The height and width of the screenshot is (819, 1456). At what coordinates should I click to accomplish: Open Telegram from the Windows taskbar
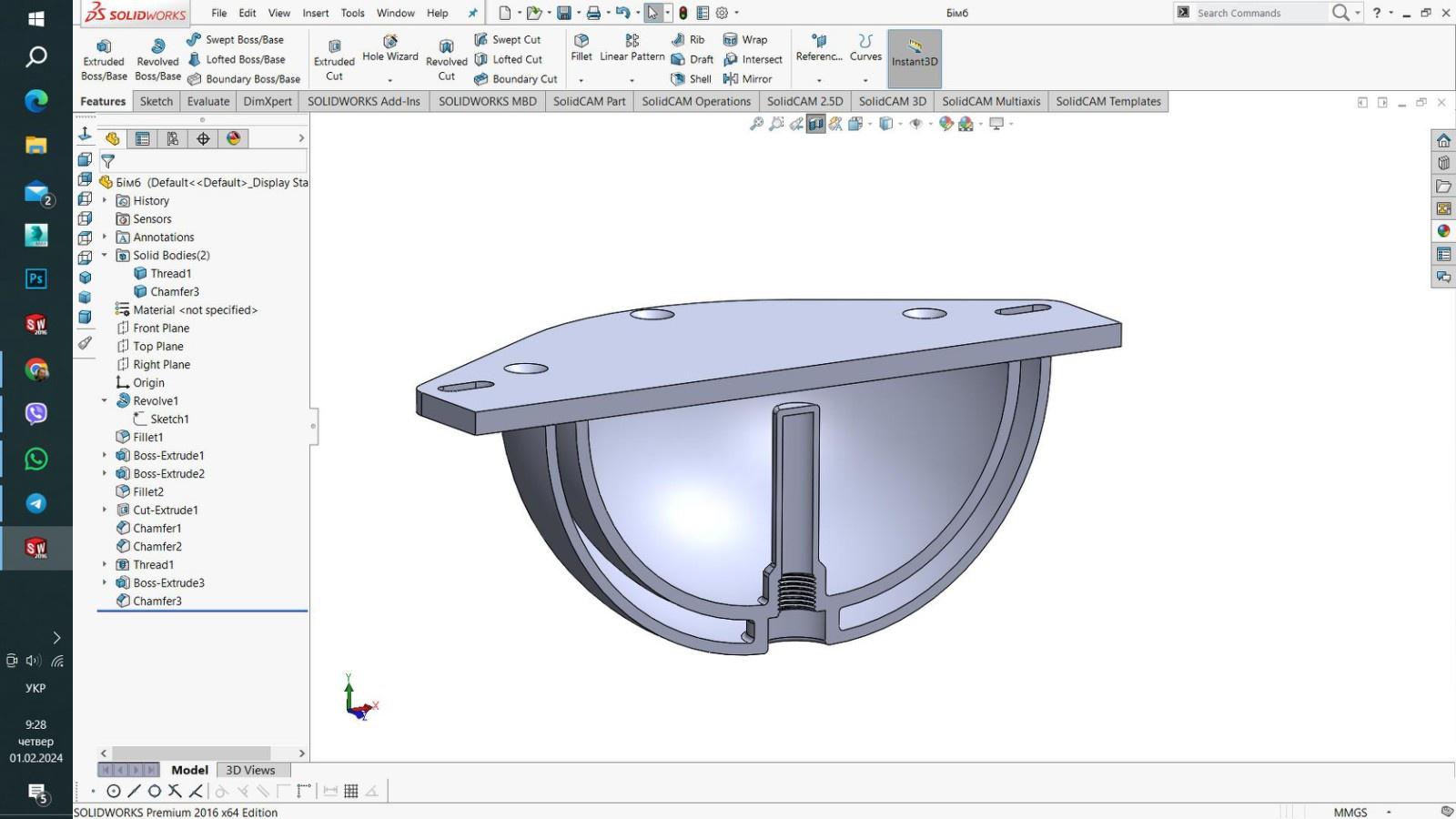click(x=36, y=503)
